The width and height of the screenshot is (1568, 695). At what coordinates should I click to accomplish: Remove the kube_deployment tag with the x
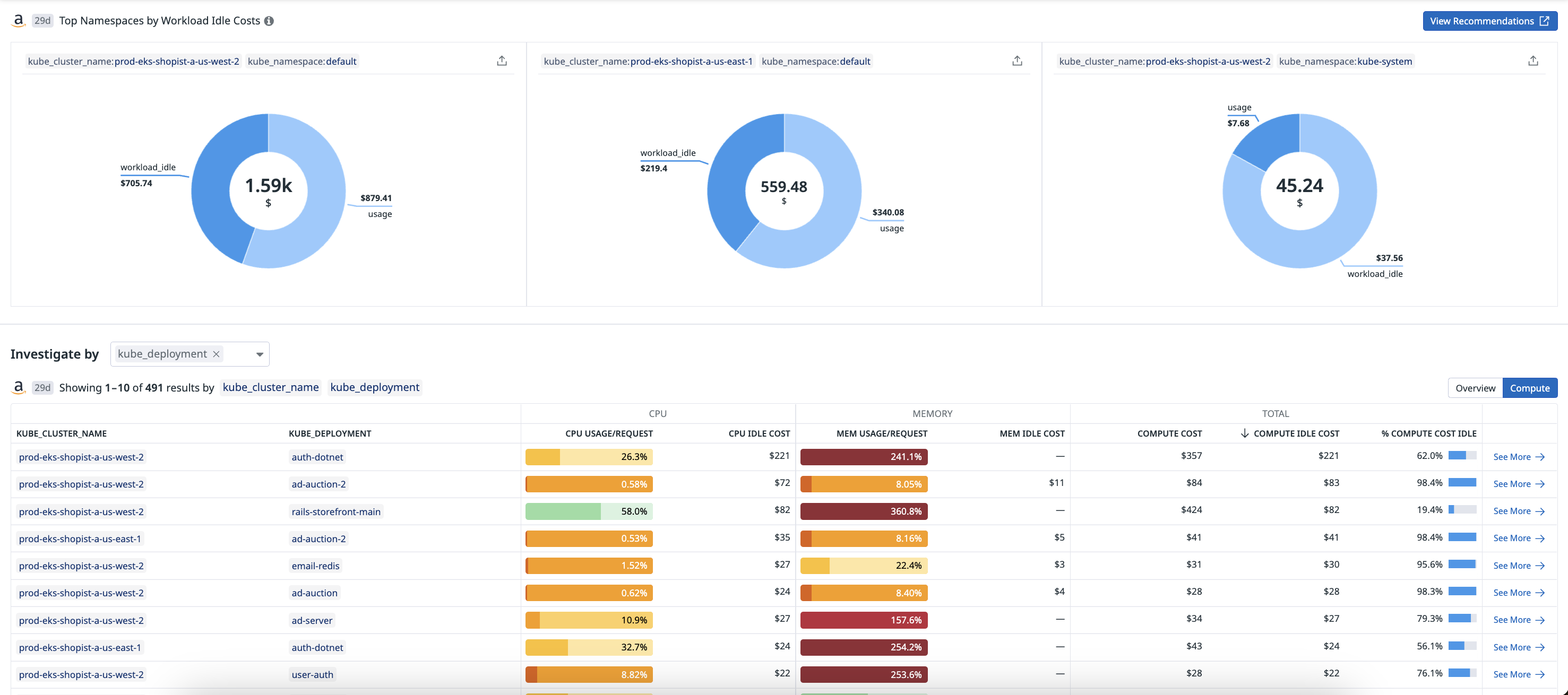tap(216, 353)
